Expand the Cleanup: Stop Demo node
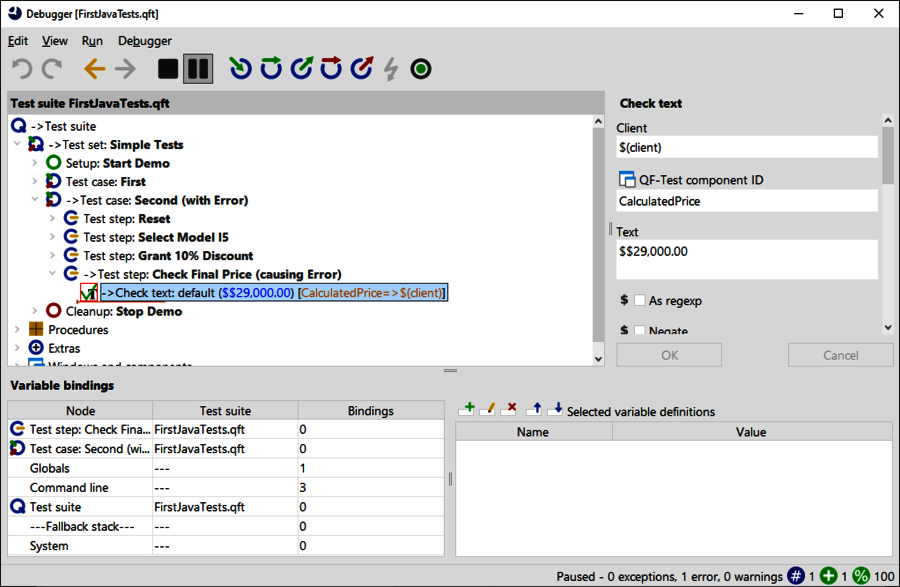 coord(35,311)
